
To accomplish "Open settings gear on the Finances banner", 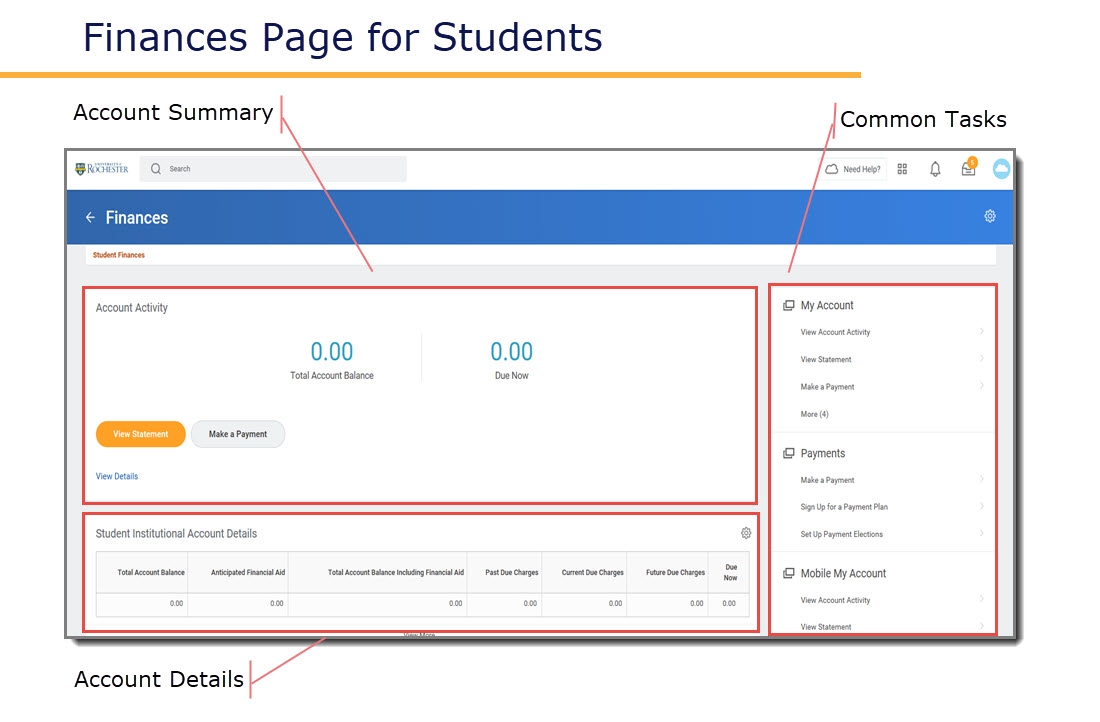I will [989, 216].
